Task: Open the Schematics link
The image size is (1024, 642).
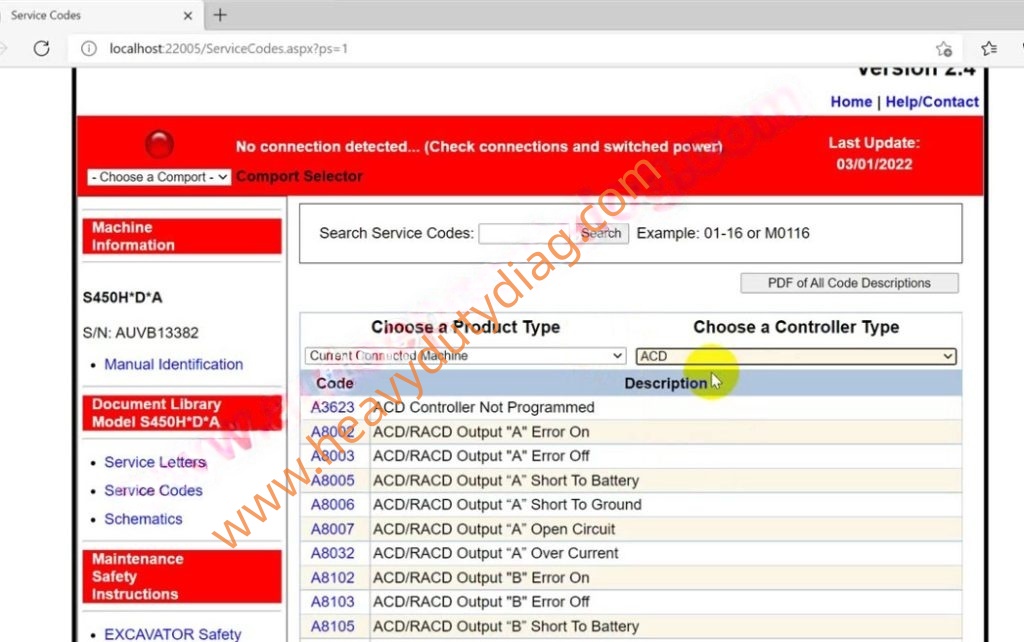Action: click(x=143, y=519)
